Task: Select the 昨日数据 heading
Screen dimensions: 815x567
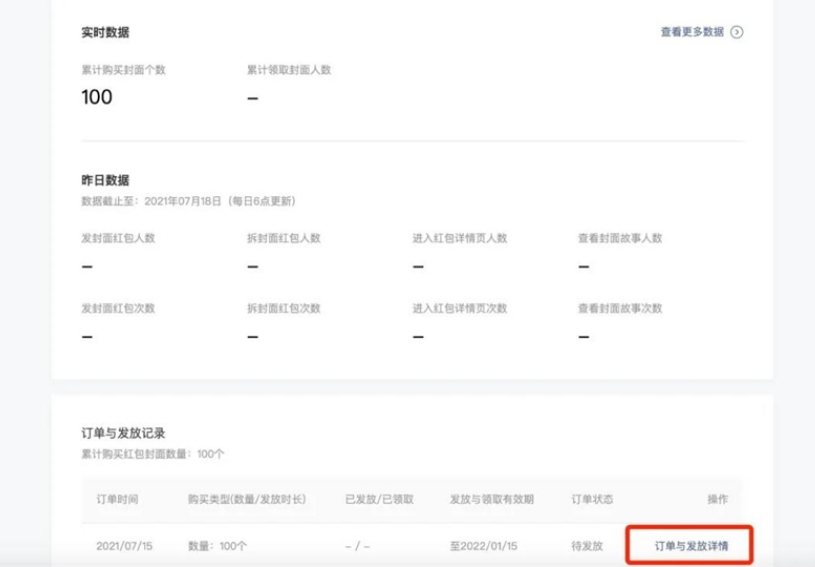Action: click(105, 180)
